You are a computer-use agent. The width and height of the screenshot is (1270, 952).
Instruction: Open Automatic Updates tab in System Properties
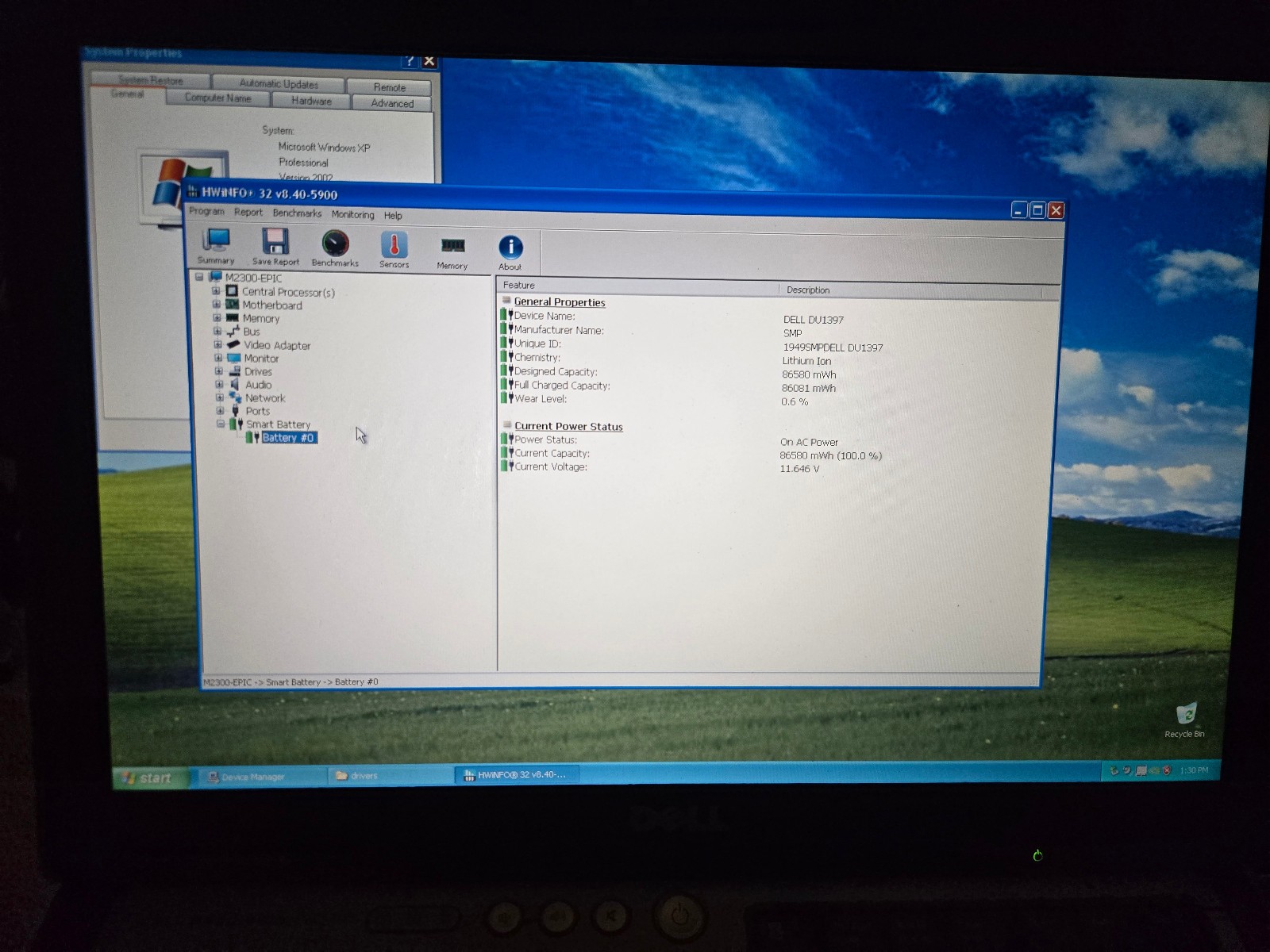[x=279, y=83]
